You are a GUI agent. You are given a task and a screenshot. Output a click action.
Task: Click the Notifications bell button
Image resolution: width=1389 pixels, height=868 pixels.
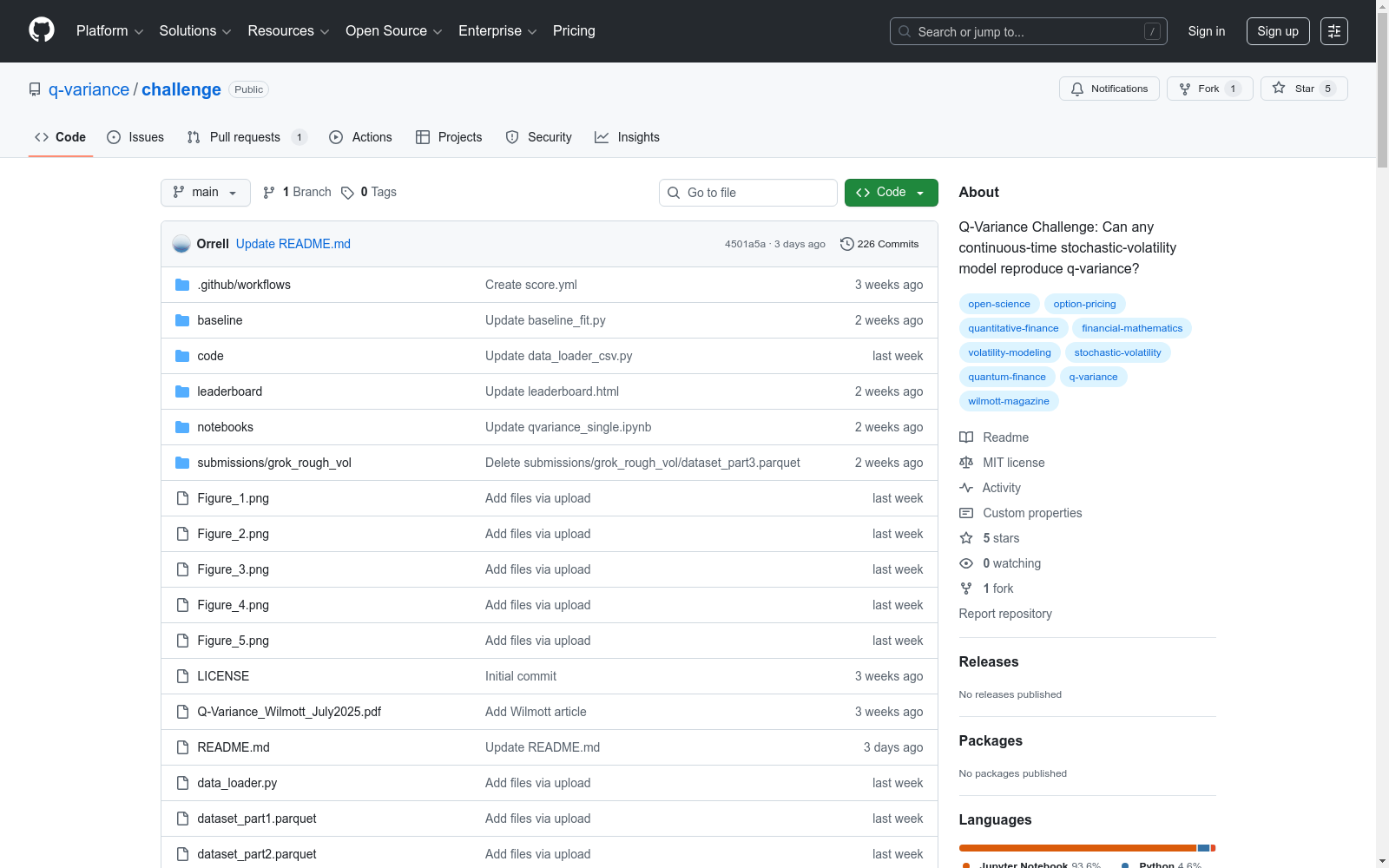click(x=1109, y=89)
